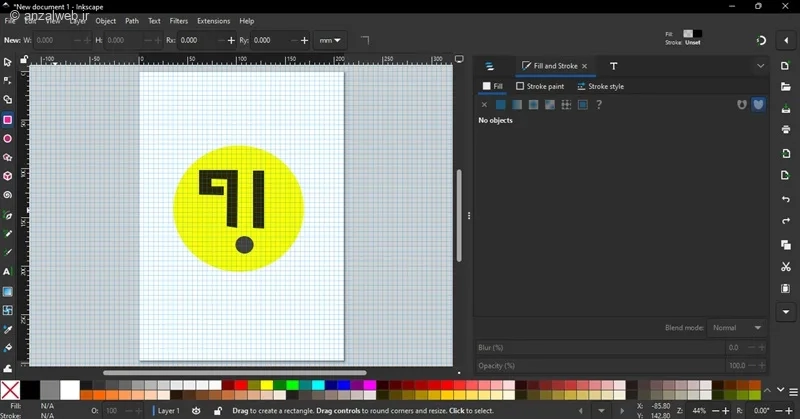Select the Calligraphy tool
The height and width of the screenshot is (419, 800).
tap(8, 253)
